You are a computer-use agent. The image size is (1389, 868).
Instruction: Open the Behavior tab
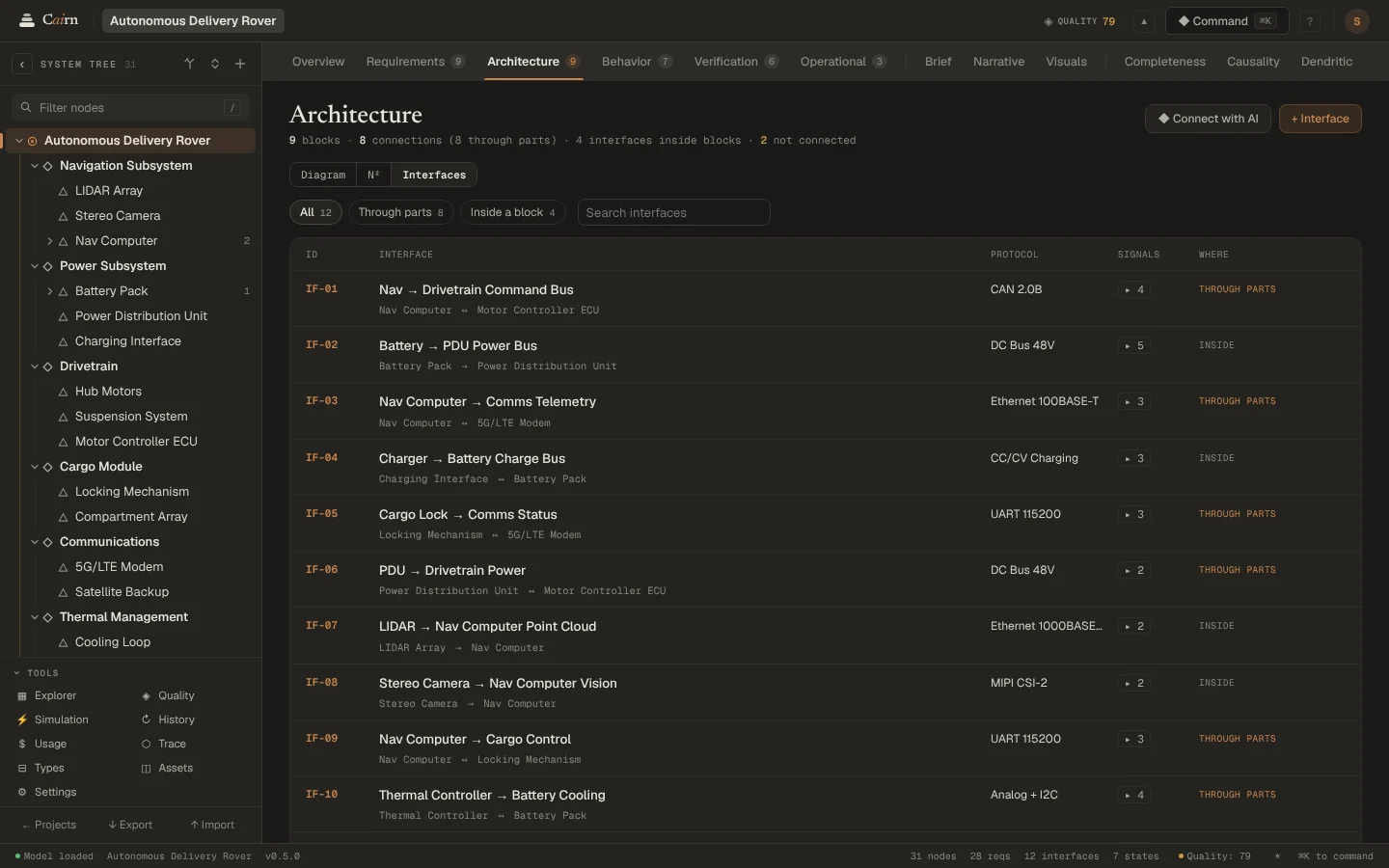[x=637, y=62]
